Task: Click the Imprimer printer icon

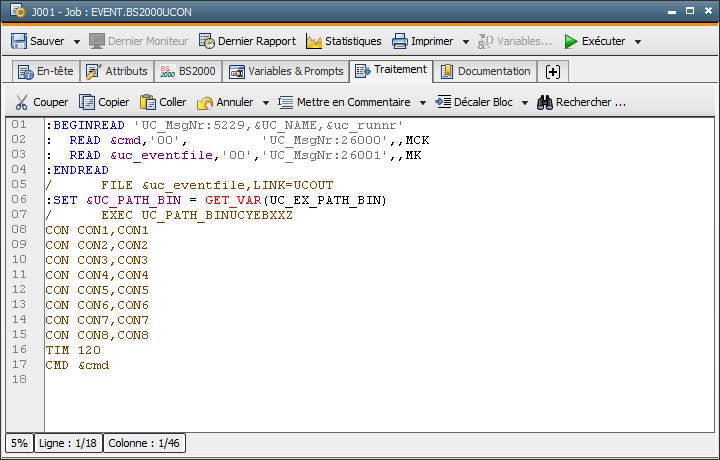Action: [x=399, y=41]
